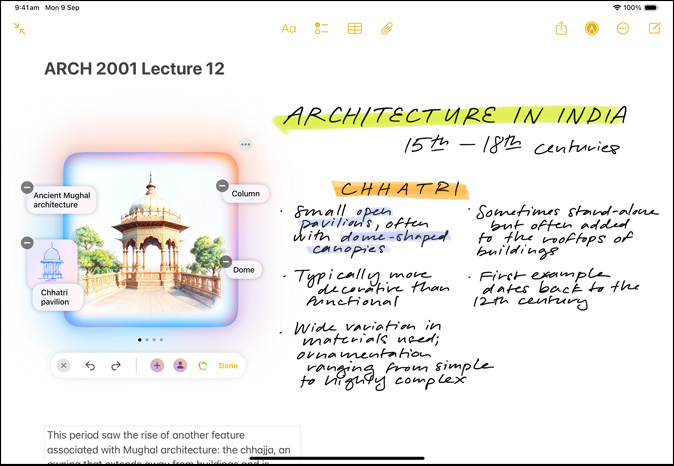Screen dimensions: 674x466
Task: Choose a person using the person icon
Action: coord(180,366)
